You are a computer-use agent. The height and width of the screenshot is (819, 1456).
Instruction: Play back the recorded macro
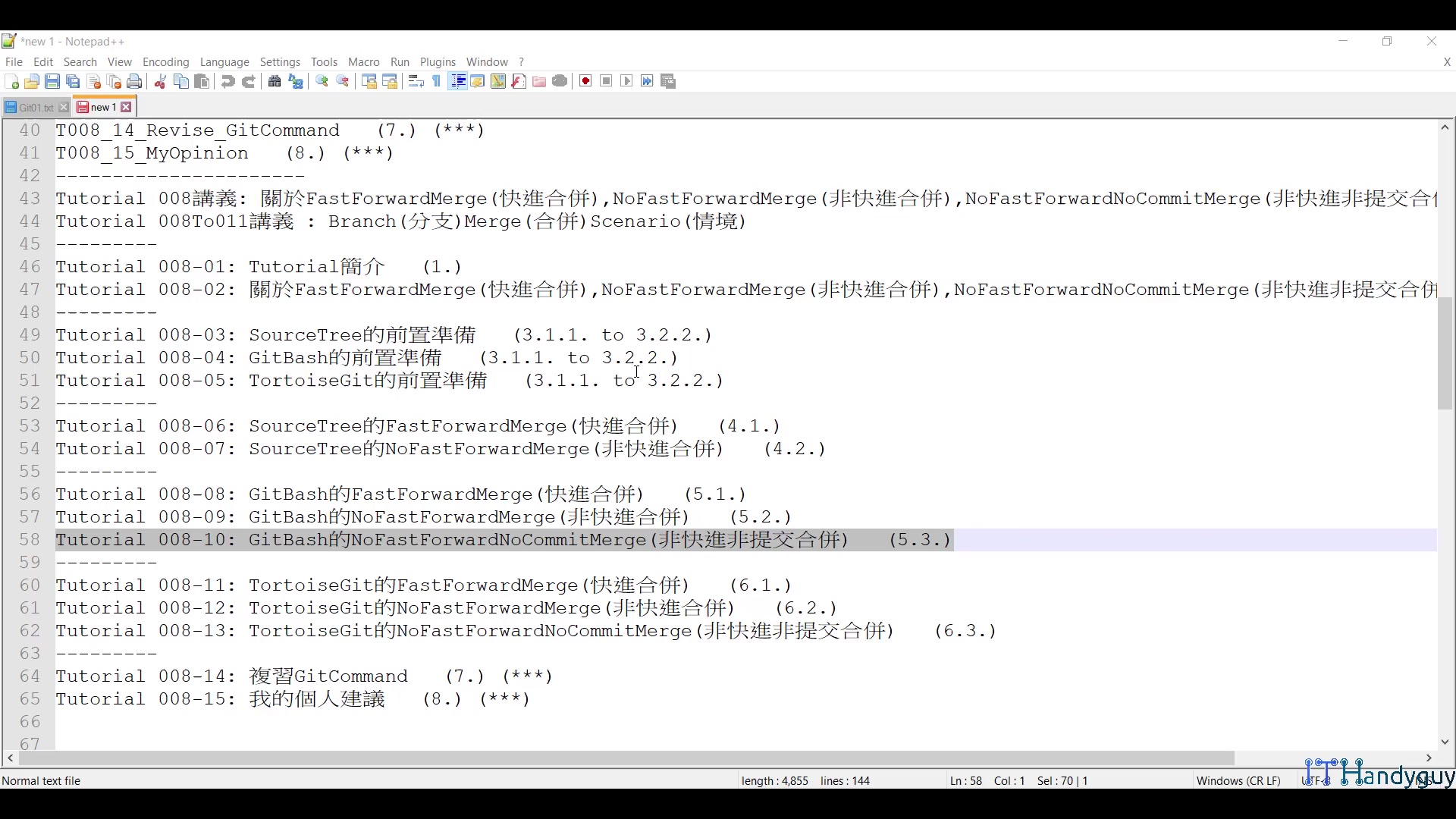point(626,81)
